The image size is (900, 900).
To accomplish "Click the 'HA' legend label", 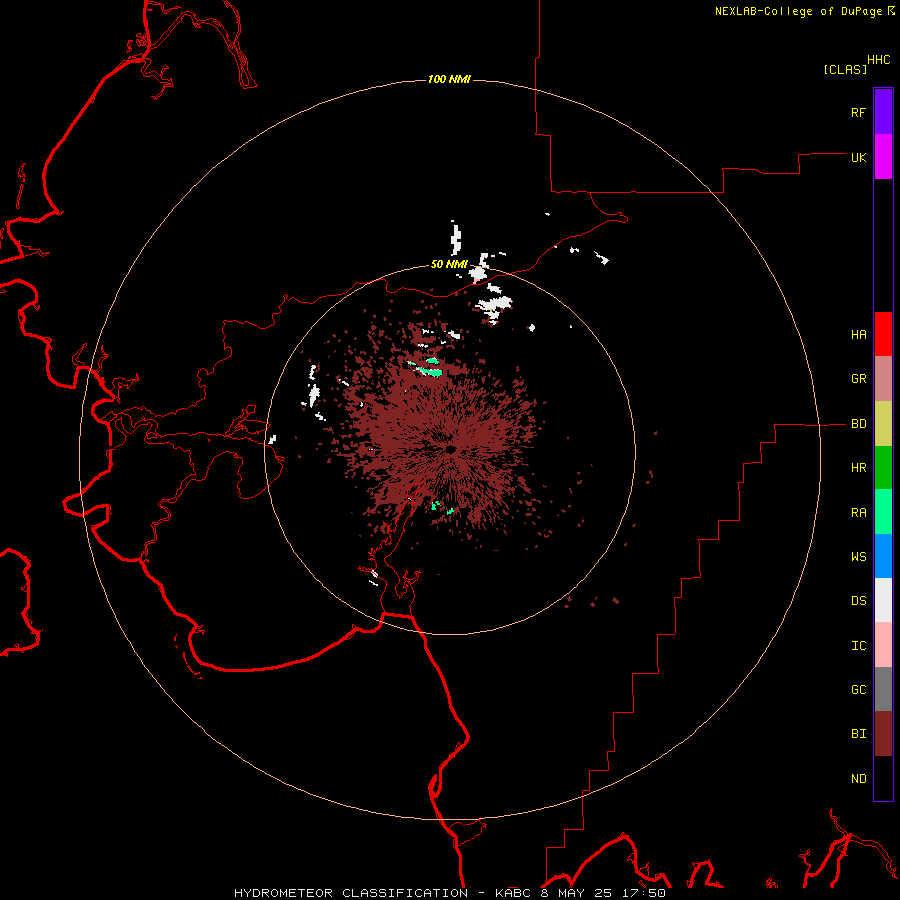I will click(858, 335).
